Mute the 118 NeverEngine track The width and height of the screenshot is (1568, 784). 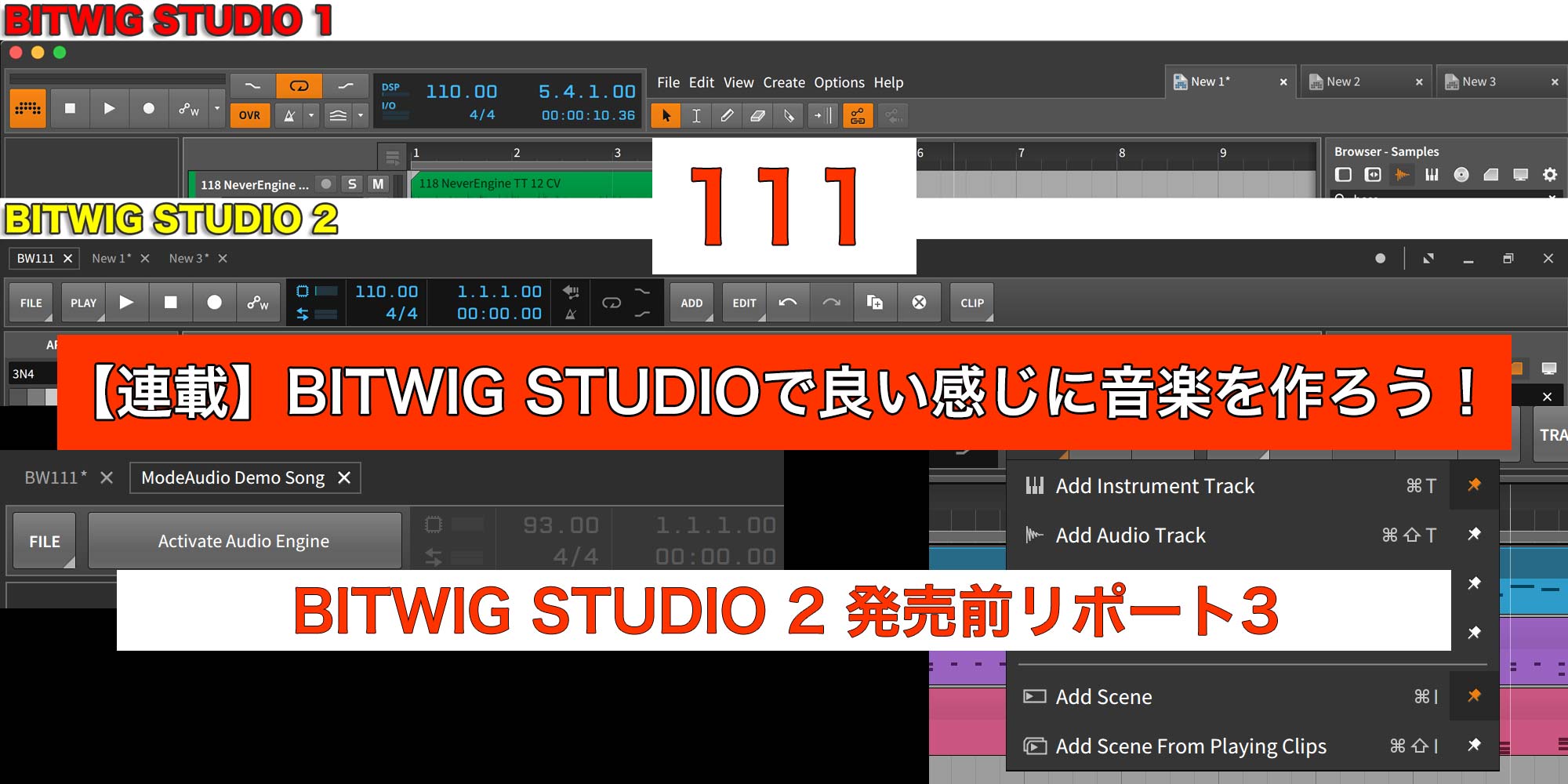[378, 183]
